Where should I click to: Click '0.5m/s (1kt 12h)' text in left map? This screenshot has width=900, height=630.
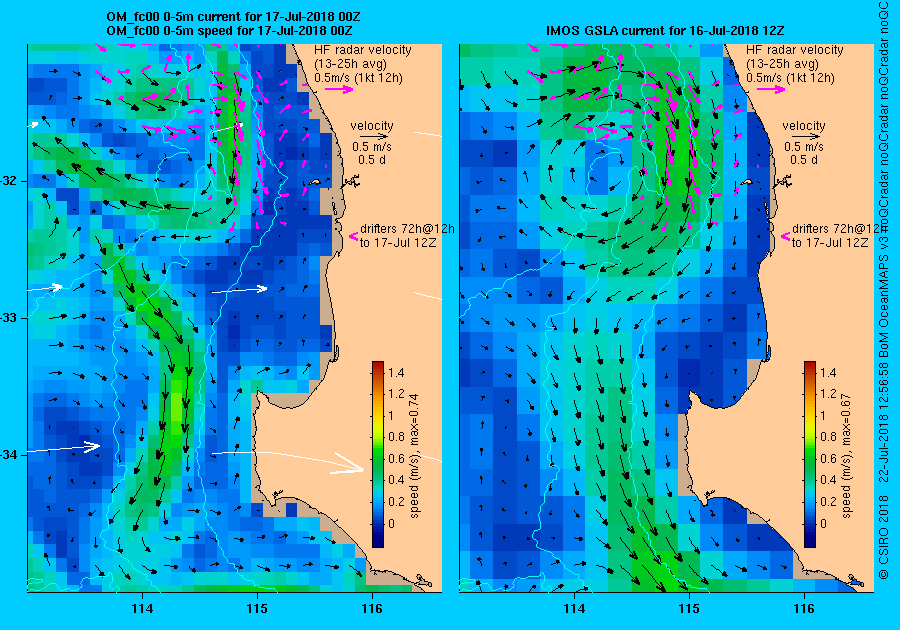click(x=358, y=78)
